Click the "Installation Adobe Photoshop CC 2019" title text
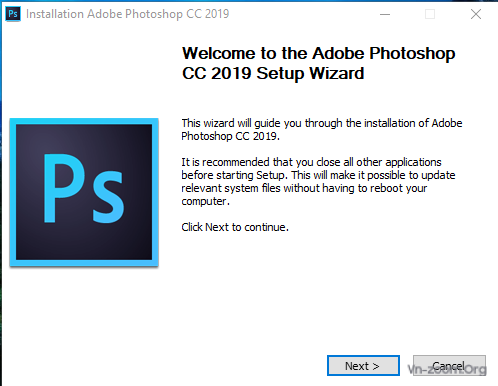The height and width of the screenshot is (386, 498). pyautogui.click(x=127, y=14)
